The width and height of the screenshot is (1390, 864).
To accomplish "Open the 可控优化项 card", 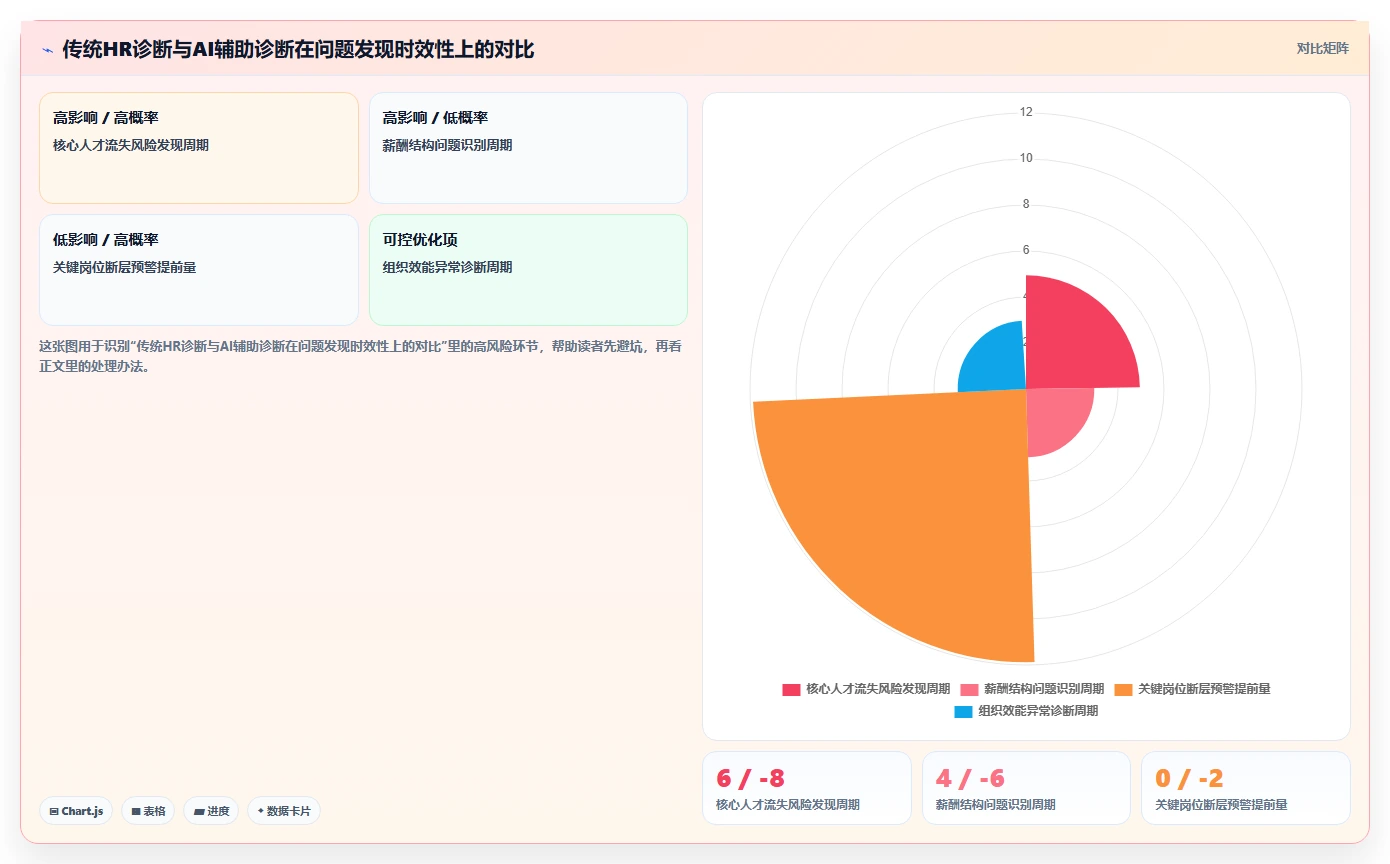I will coord(528,270).
